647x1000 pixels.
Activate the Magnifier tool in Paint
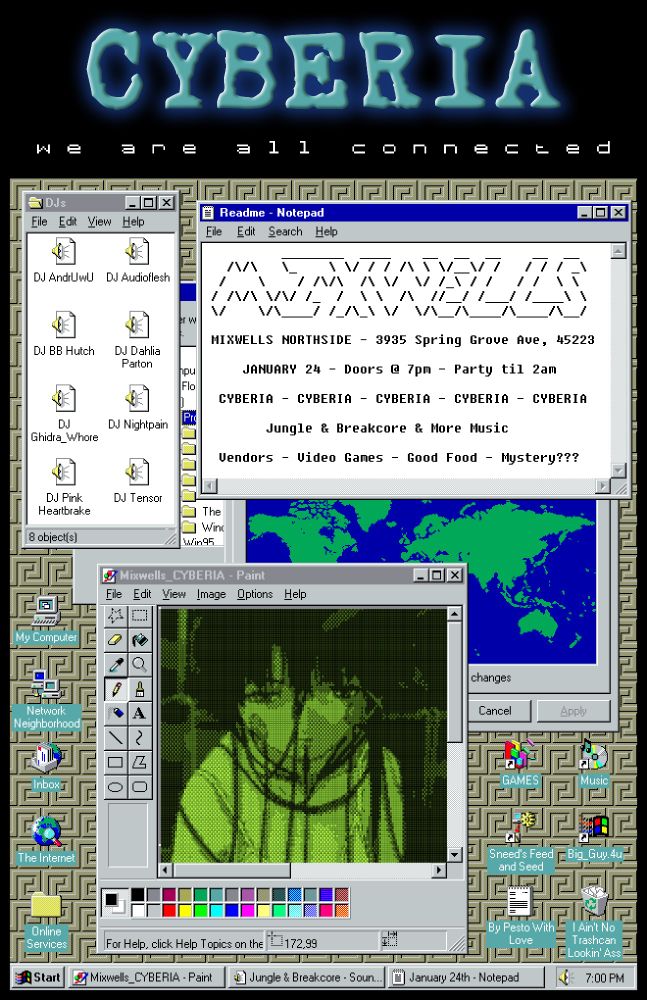pos(140,665)
